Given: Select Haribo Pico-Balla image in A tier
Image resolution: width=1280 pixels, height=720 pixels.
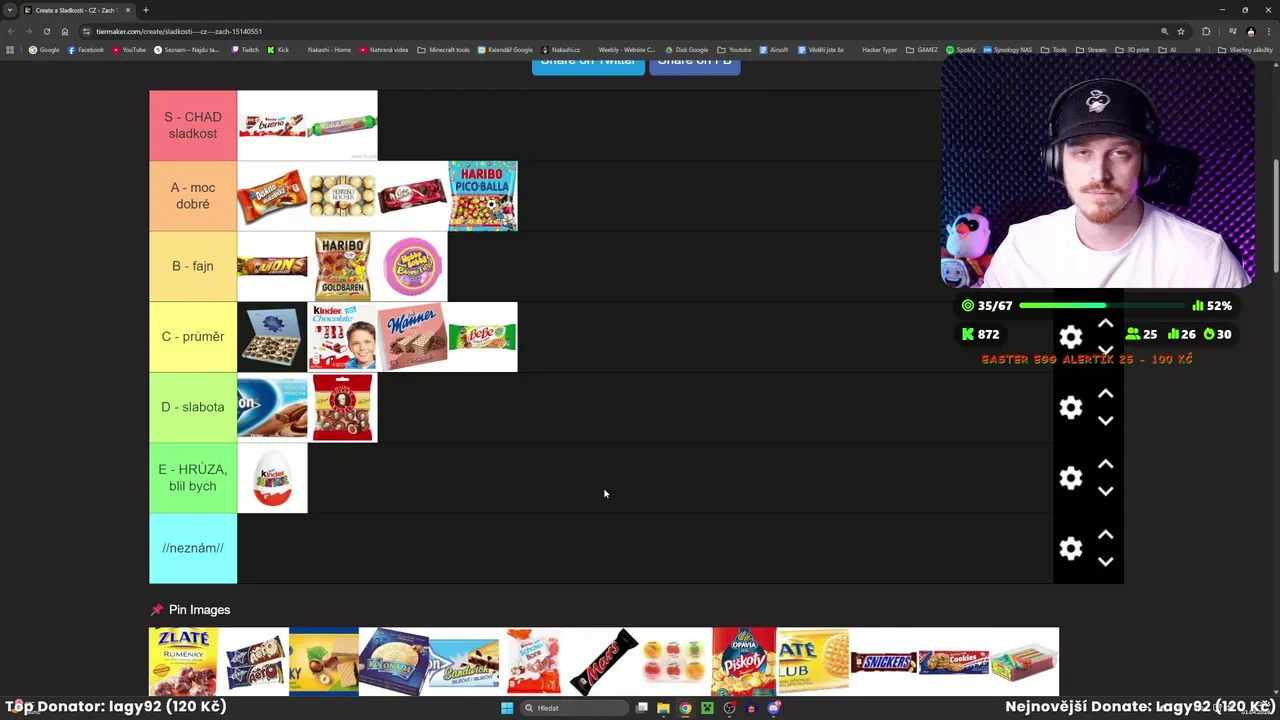Looking at the screenshot, I should coord(483,196).
